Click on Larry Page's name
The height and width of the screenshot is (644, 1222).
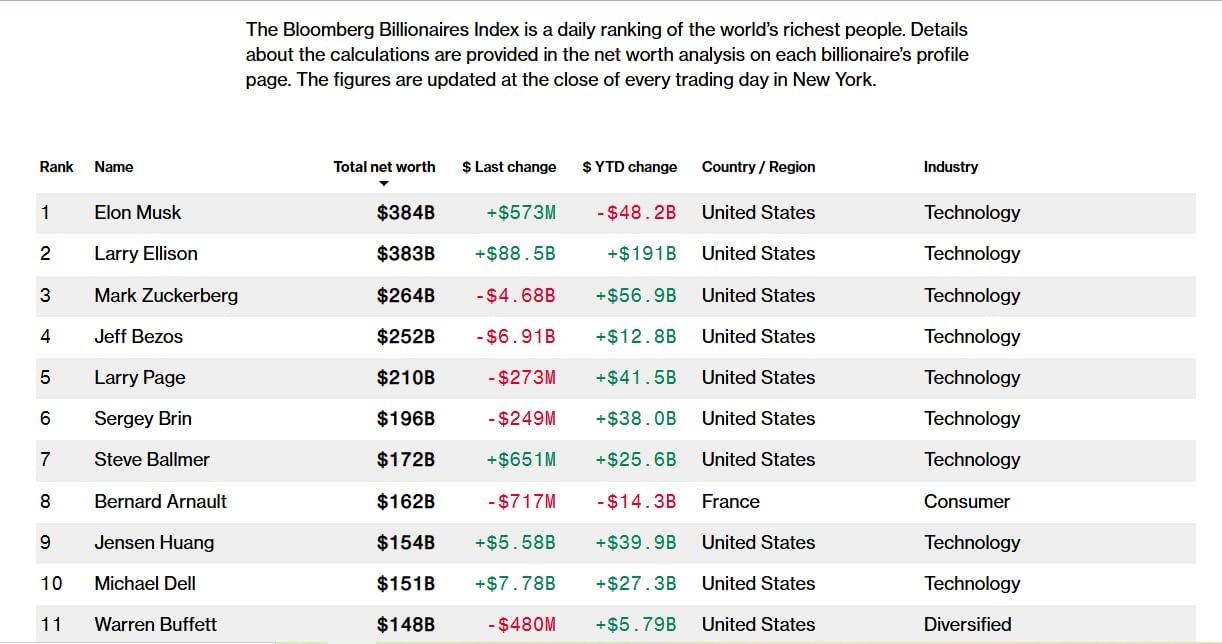click(x=140, y=378)
